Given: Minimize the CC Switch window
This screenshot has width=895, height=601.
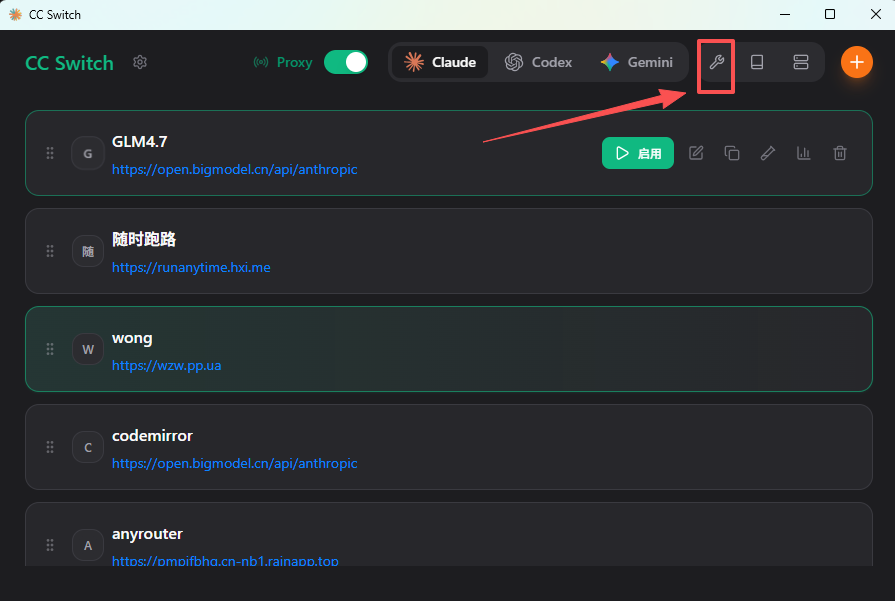Looking at the screenshot, I should point(785,14).
